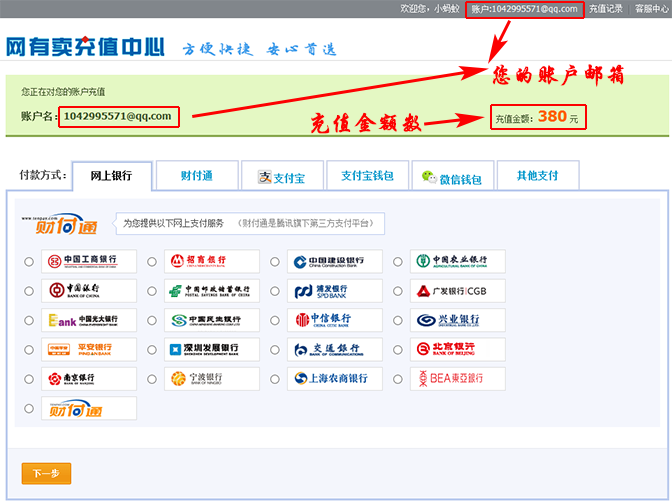Click the 财付通 logo card at bottom

[89, 408]
